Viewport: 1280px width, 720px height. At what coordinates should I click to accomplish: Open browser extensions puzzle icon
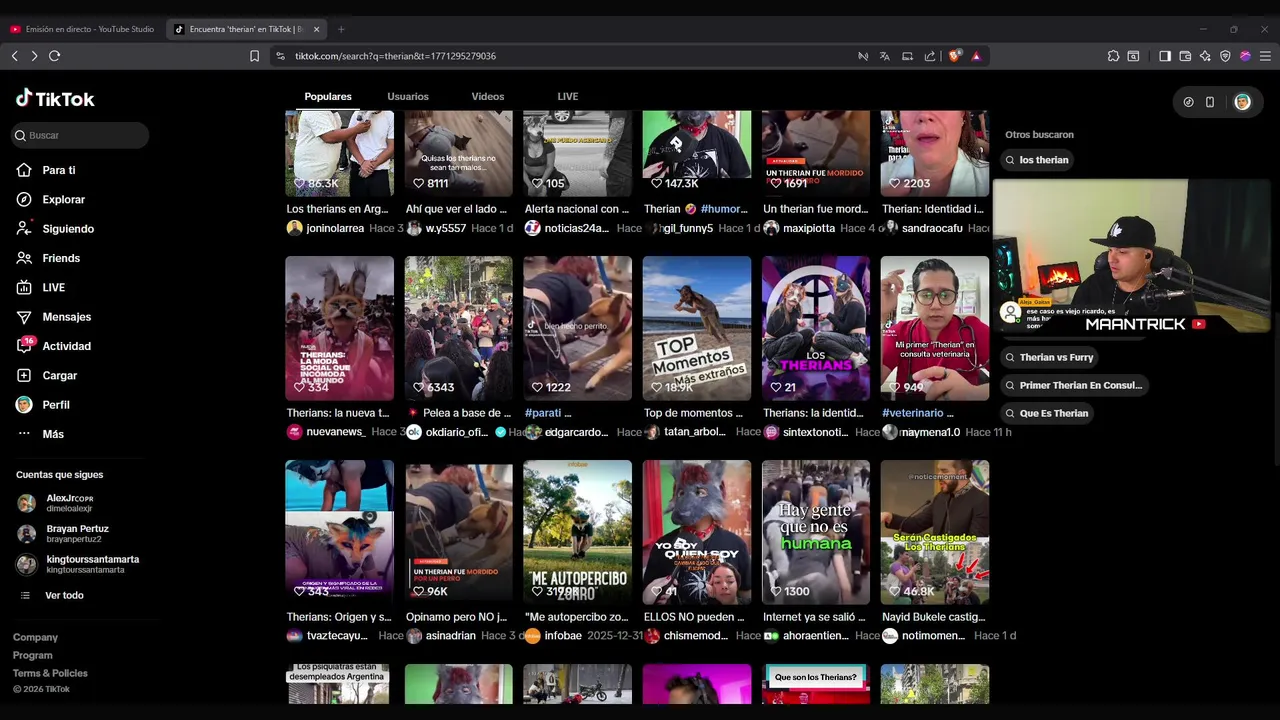tap(1113, 56)
